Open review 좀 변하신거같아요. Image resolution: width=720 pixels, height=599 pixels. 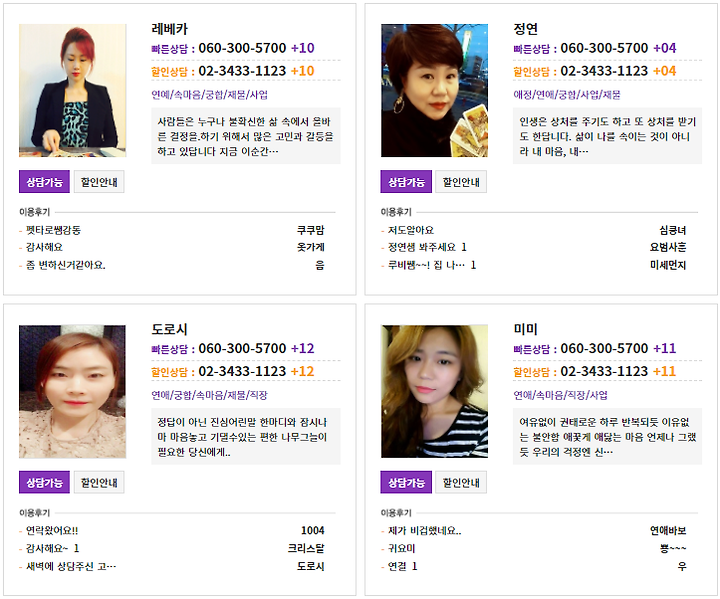tap(66, 265)
